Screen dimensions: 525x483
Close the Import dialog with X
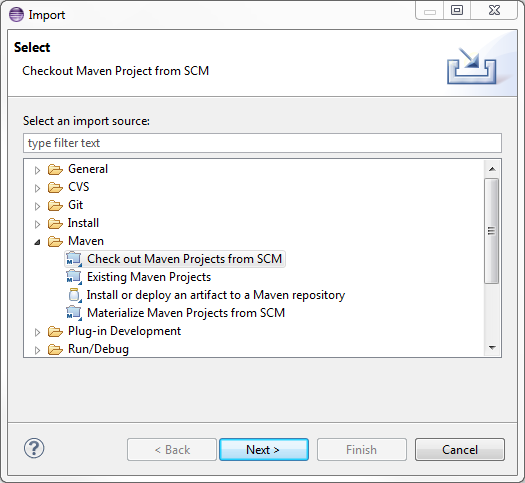(x=494, y=10)
